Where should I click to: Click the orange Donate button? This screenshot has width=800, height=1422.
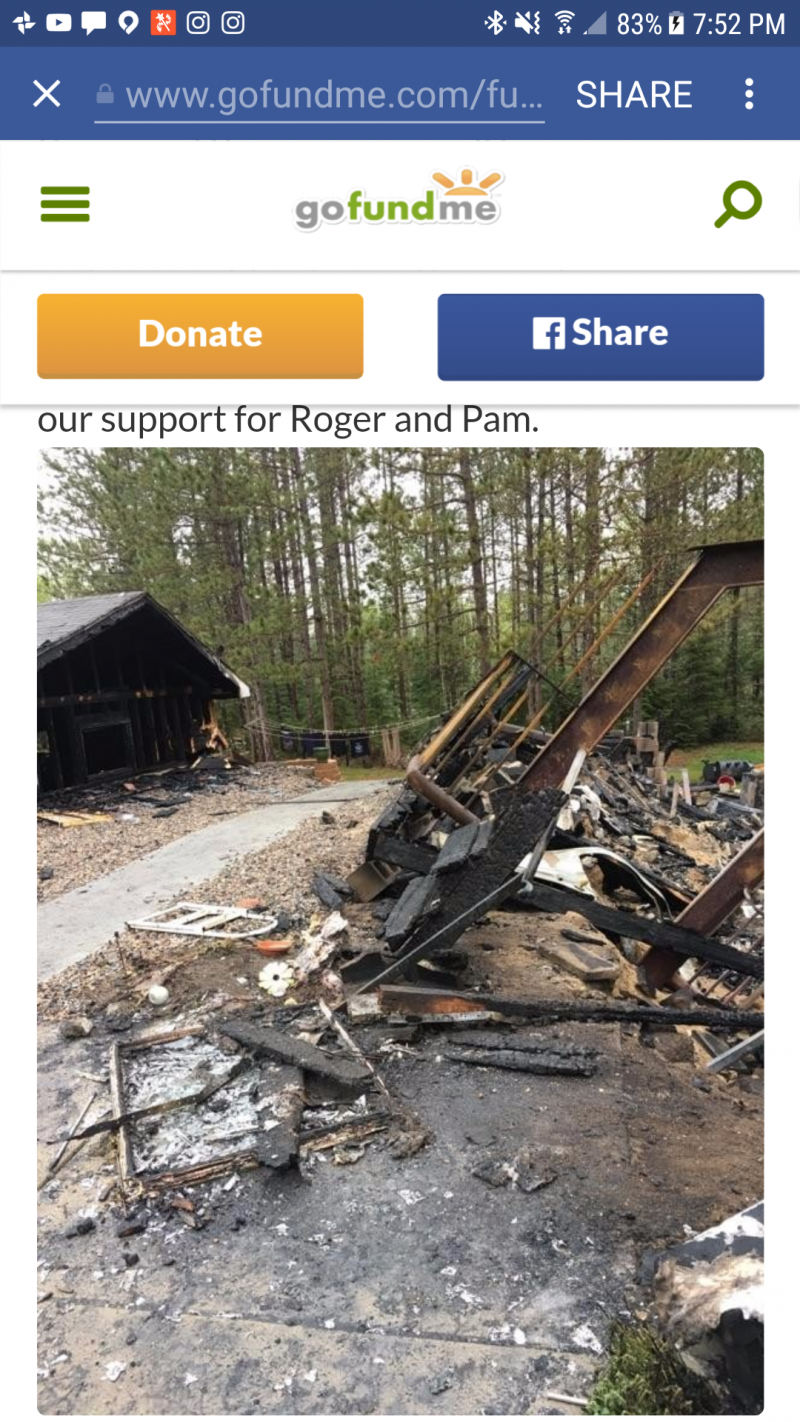tap(200, 335)
